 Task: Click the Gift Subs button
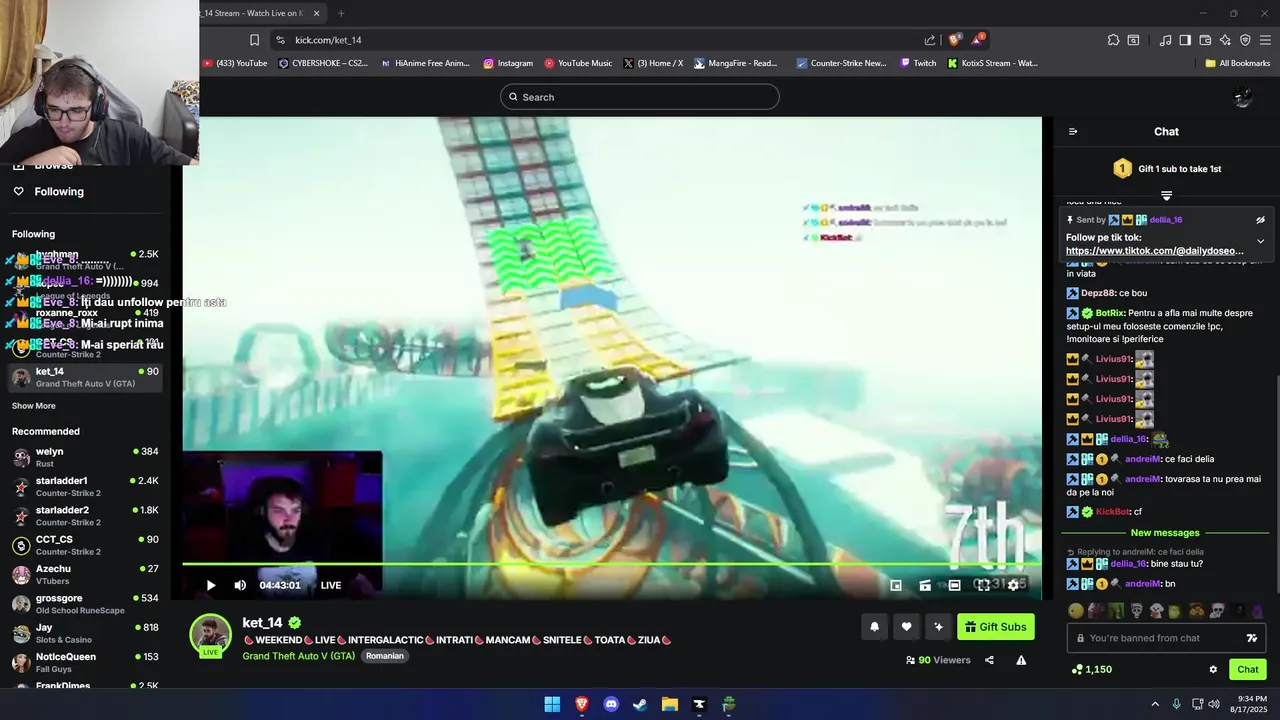point(996,627)
